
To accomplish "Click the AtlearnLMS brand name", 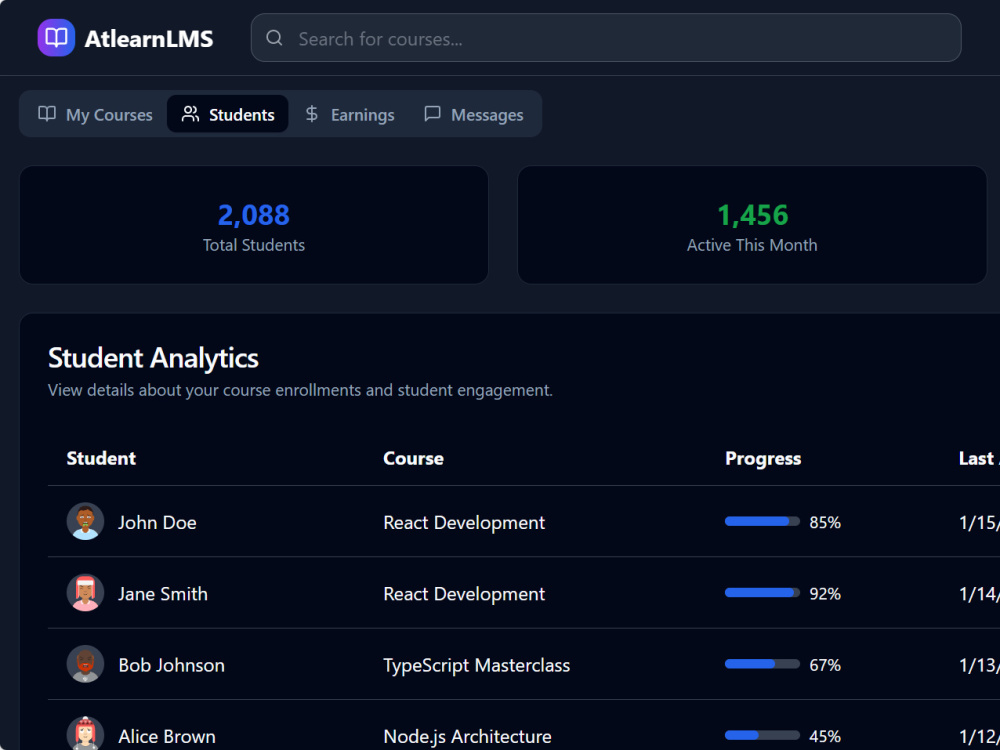I will coord(149,39).
